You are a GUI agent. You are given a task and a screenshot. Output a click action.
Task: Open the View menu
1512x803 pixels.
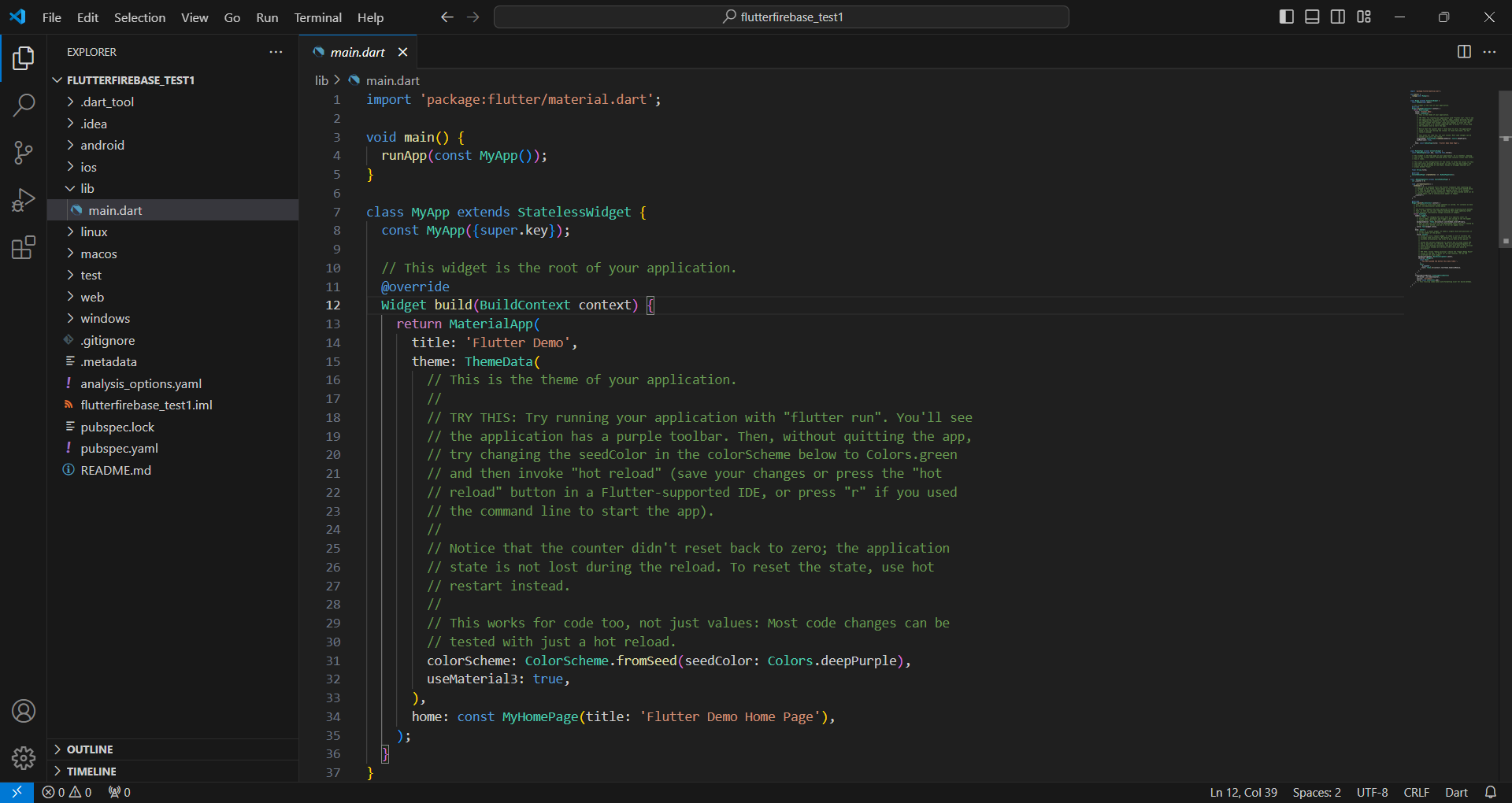pos(195,17)
